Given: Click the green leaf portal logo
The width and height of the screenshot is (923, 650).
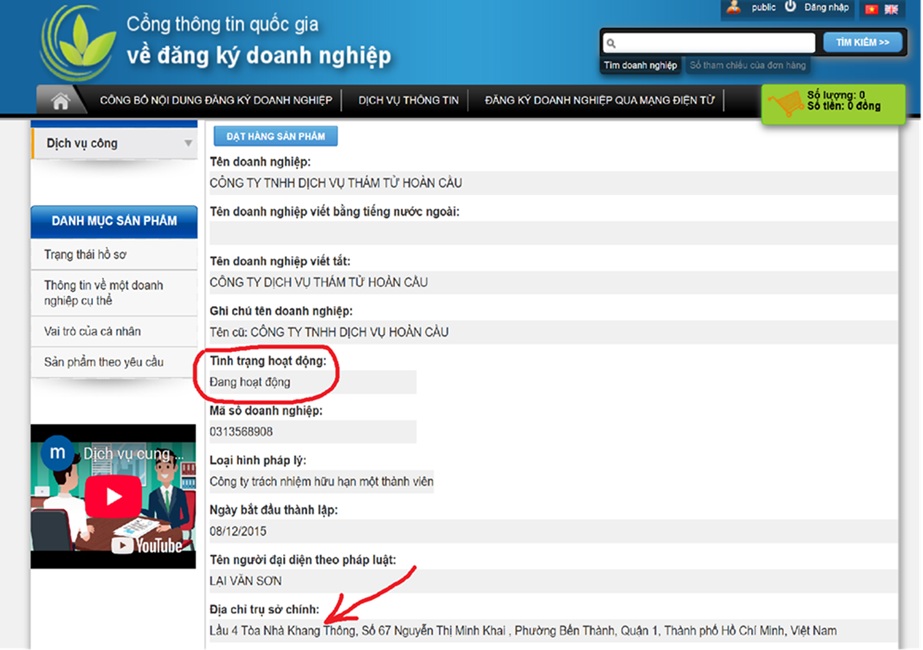Looking at the screenshot, I should (x=78, y=42).
